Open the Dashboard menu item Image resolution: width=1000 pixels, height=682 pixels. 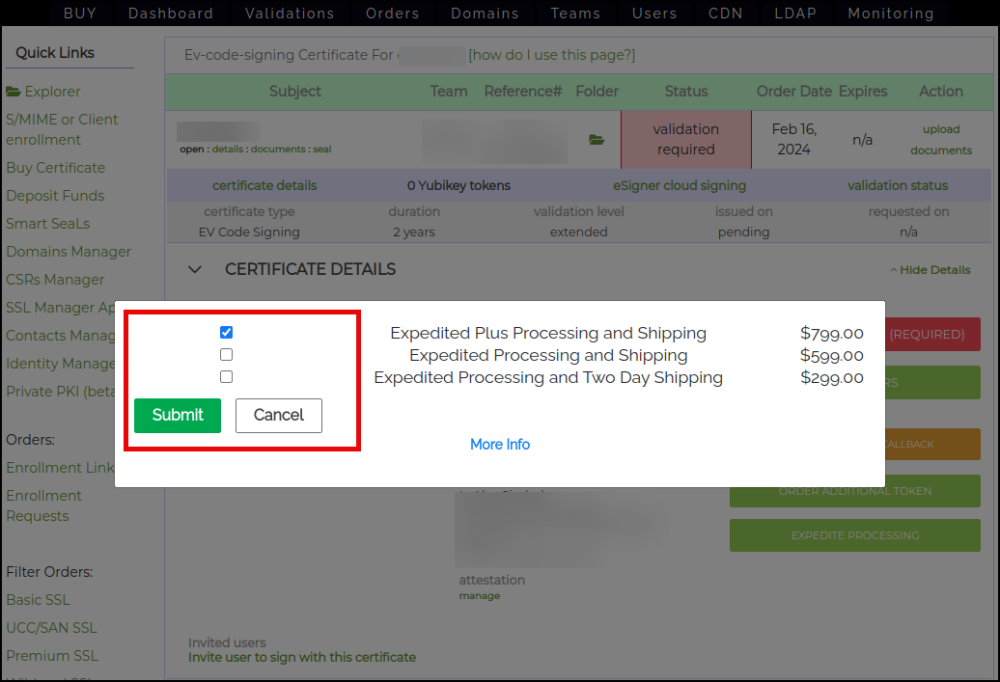(171, 13)
